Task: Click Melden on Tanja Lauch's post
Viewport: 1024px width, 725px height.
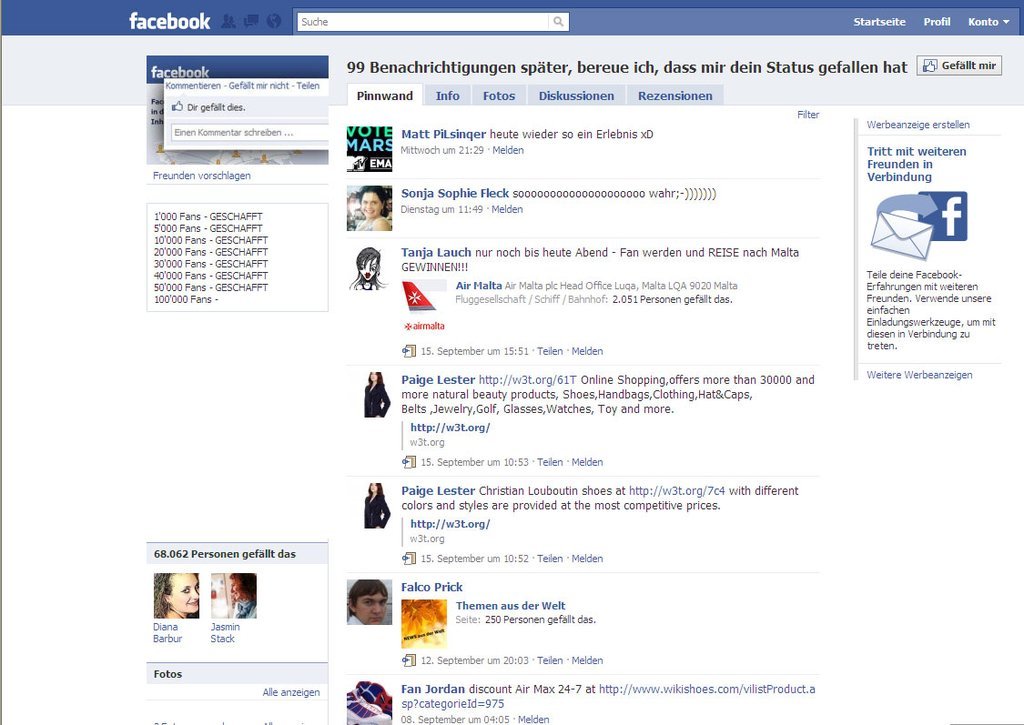Action: 587,351
